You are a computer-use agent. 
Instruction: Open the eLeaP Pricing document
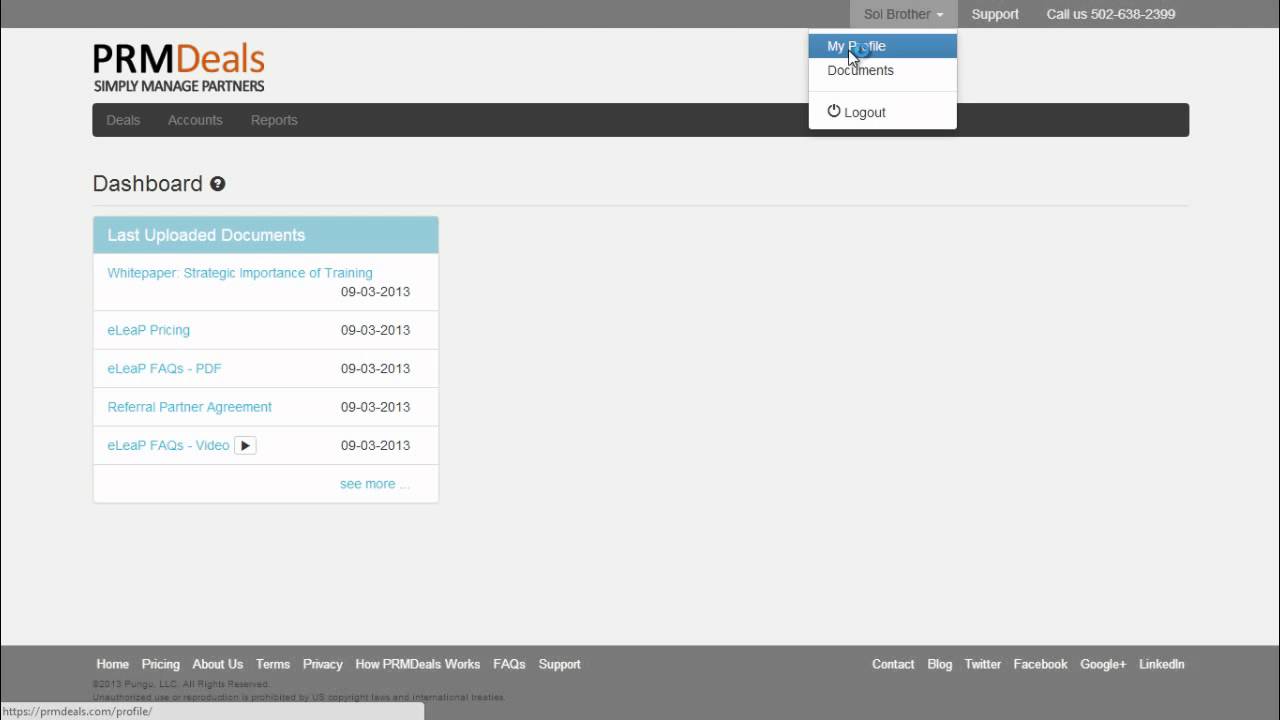[148, 330]
